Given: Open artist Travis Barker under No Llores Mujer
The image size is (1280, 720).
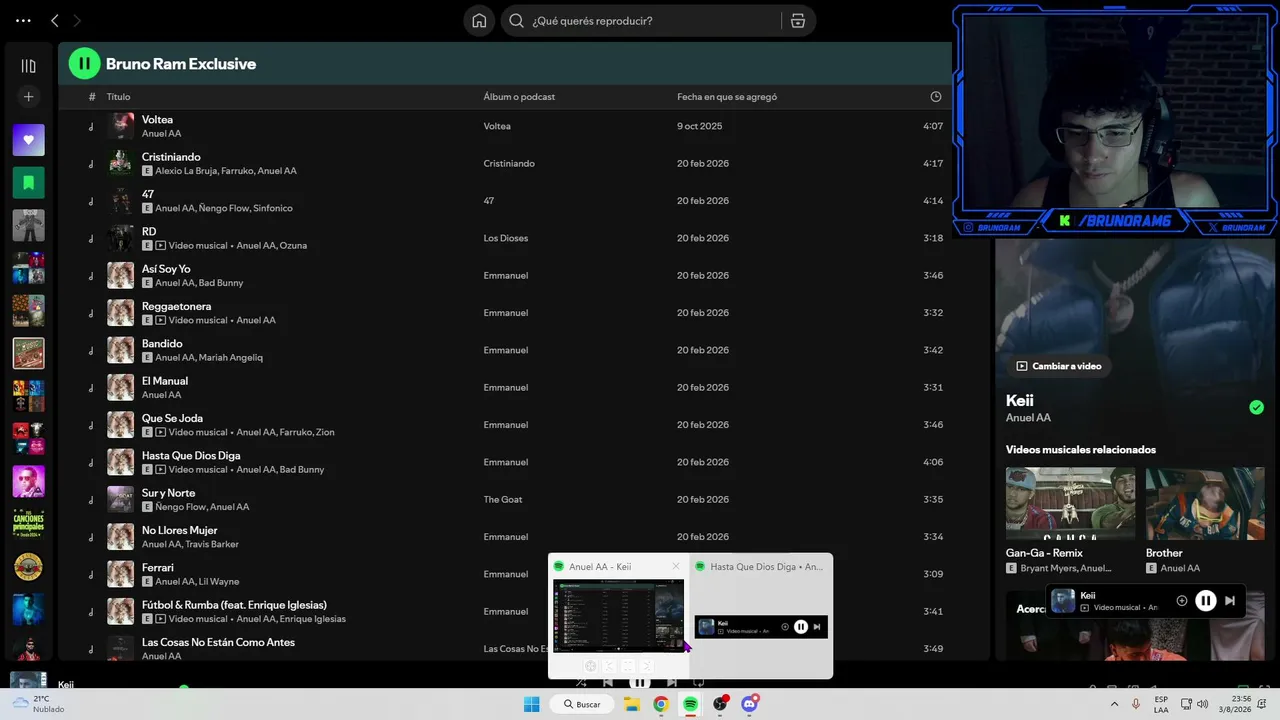Looking at the screenshot, I should click(212, 545).
